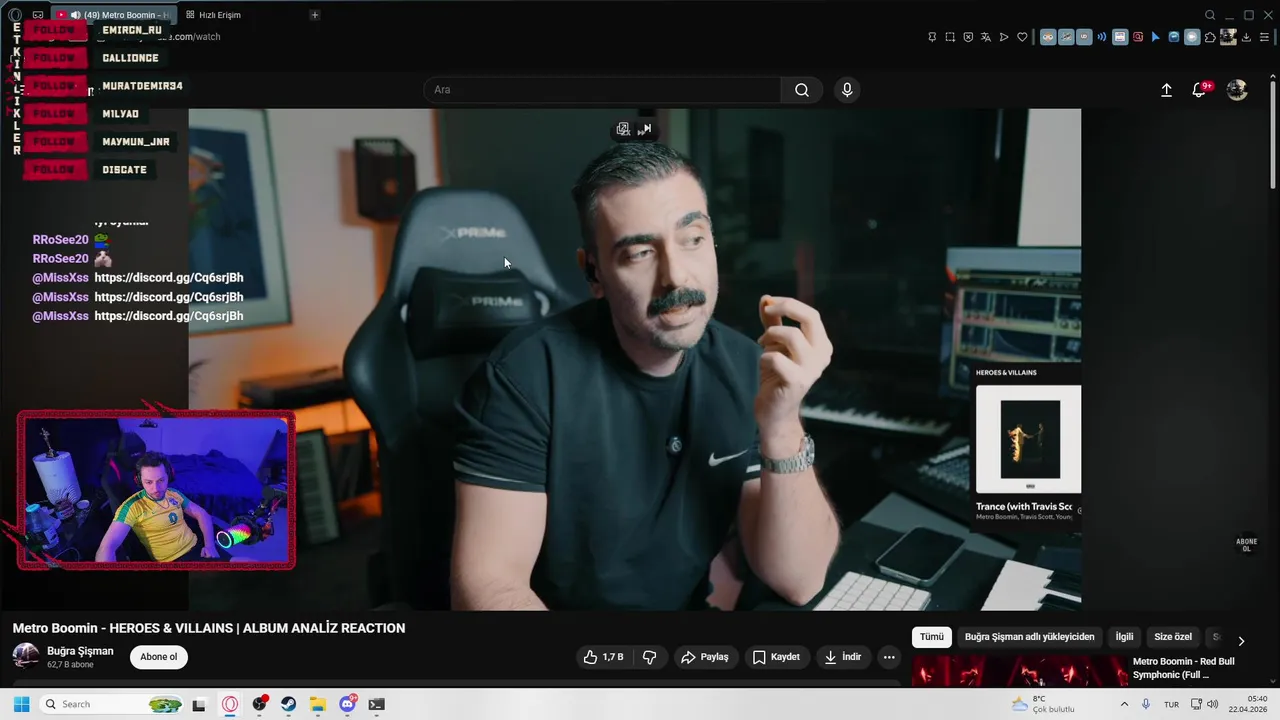
Task: Click the İndir download button
Action: point(843,657)
